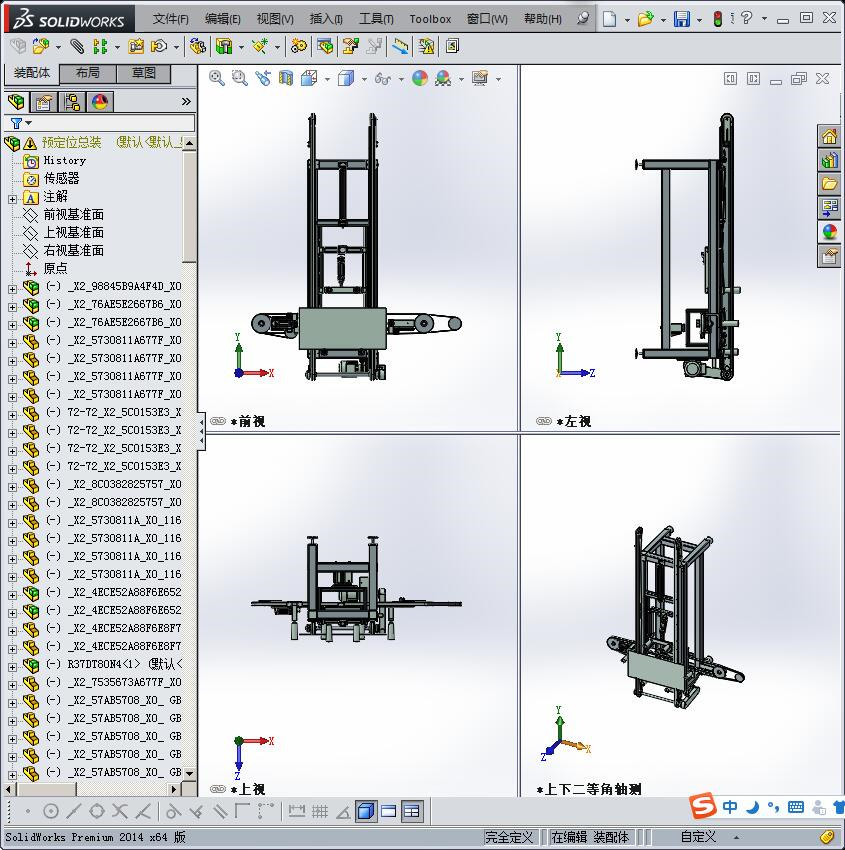Open the 文件(F) menu

(x=171, y=19)
